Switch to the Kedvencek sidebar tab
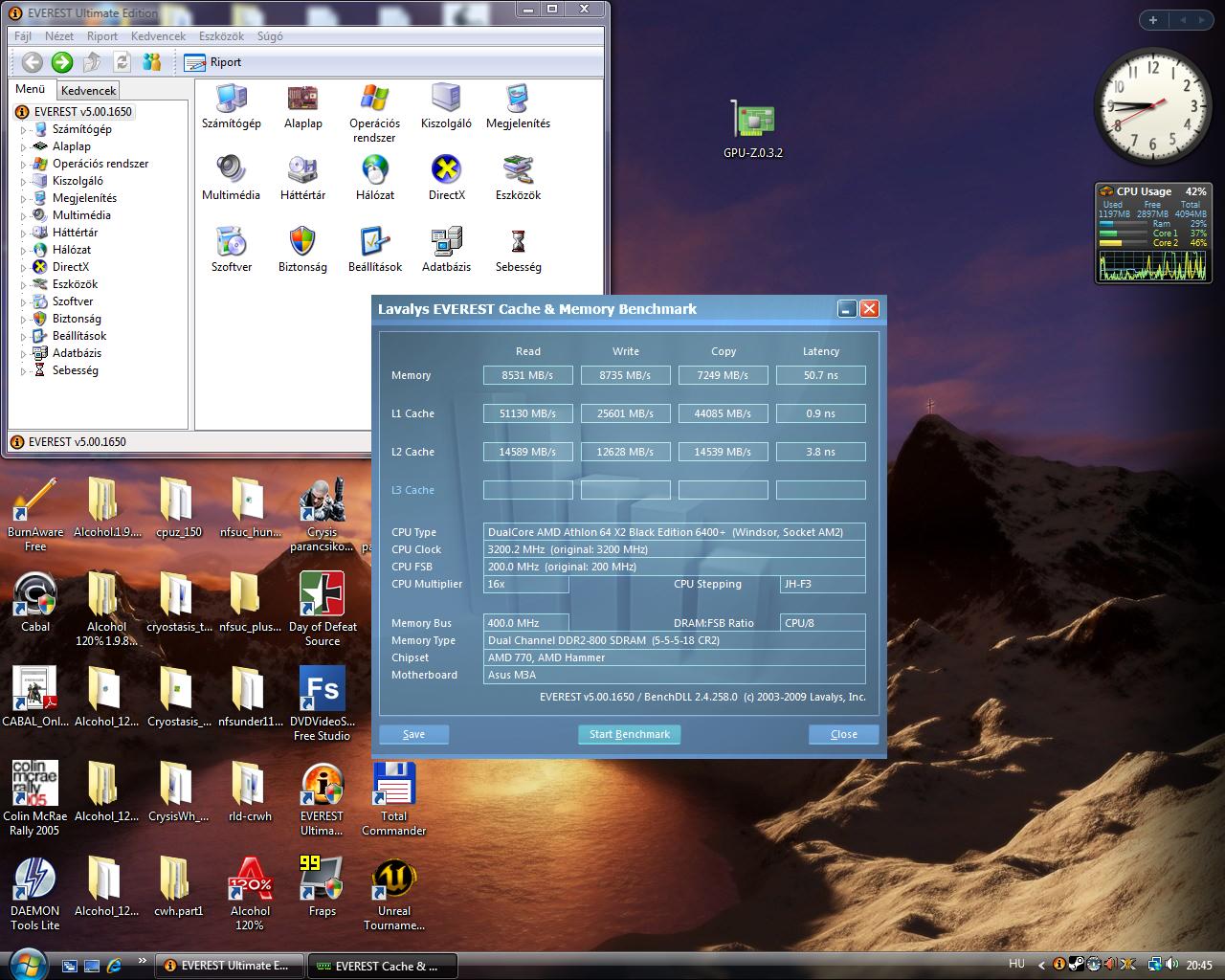This screenshot has height=980, width=1225. [x=88, y=91]
